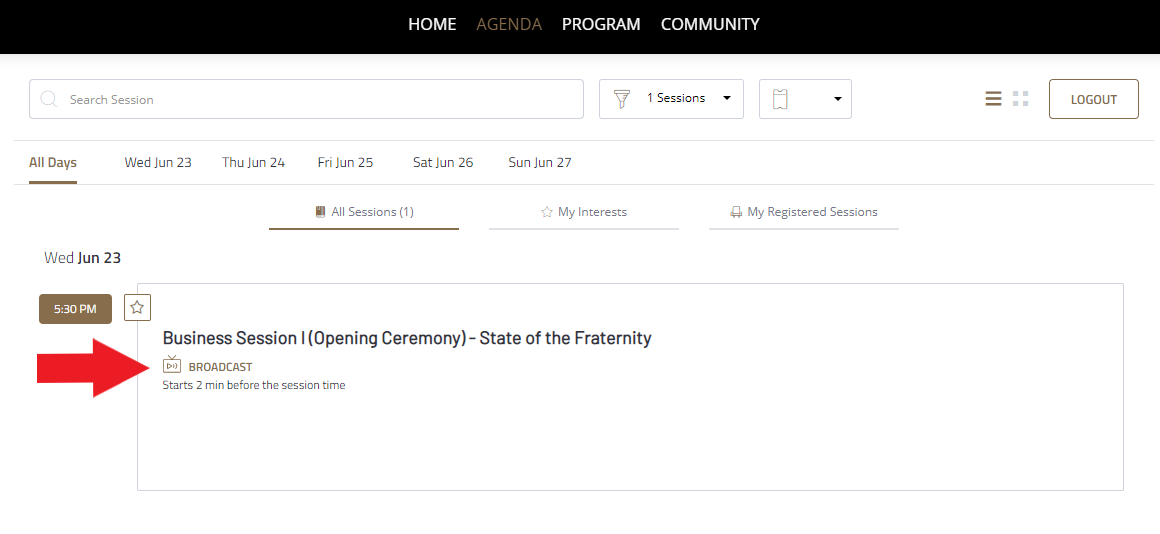This screenshot has width=1160, height=534.
Task: Click the book icon beside All Sessions
Action: [320, 212]
